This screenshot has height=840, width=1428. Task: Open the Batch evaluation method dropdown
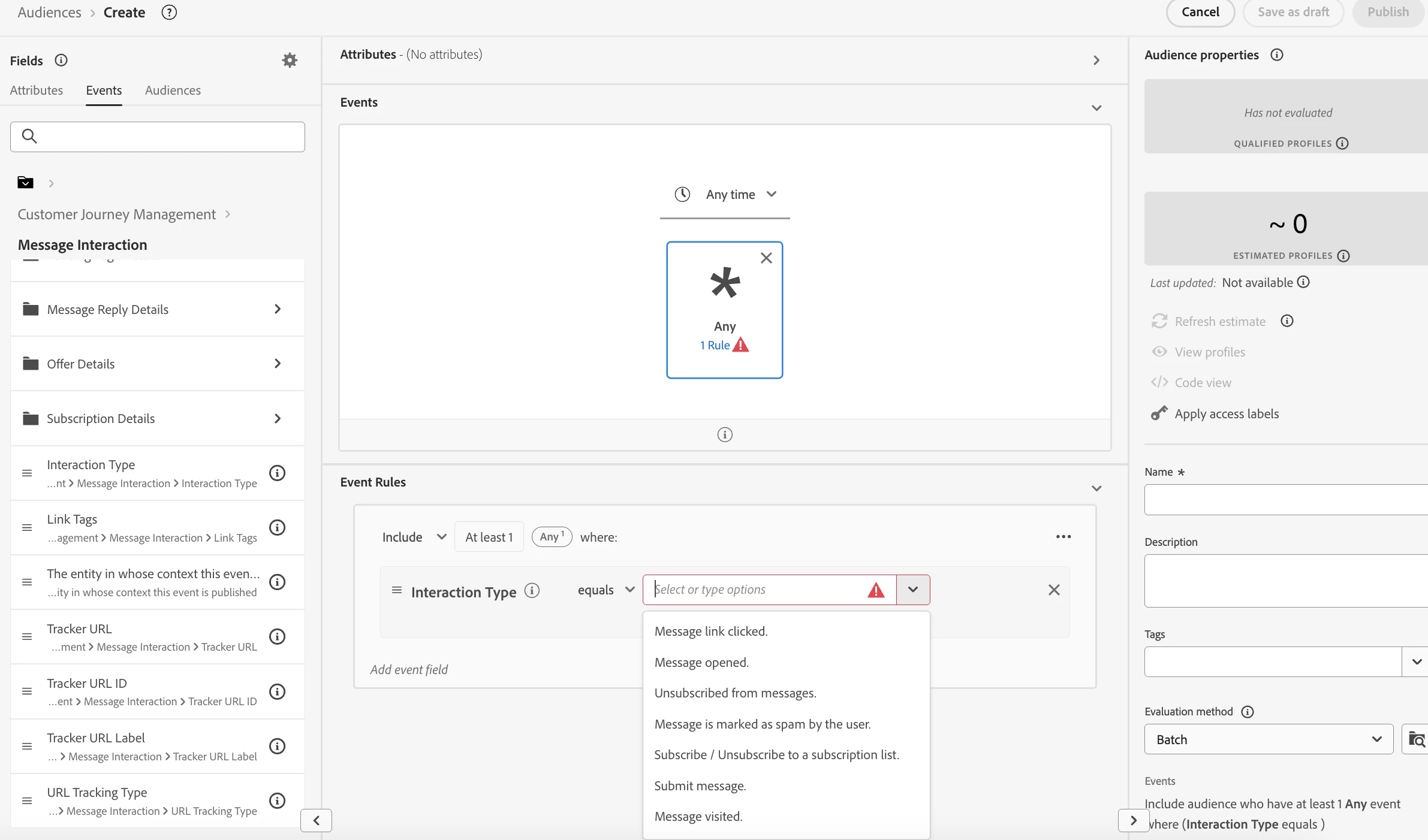pos(1268,739)
